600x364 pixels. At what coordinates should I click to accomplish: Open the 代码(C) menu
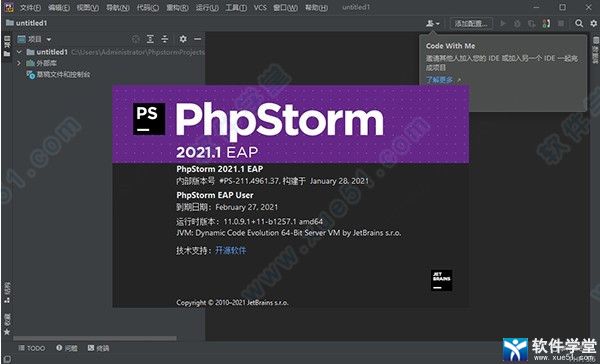pos(148,8)
